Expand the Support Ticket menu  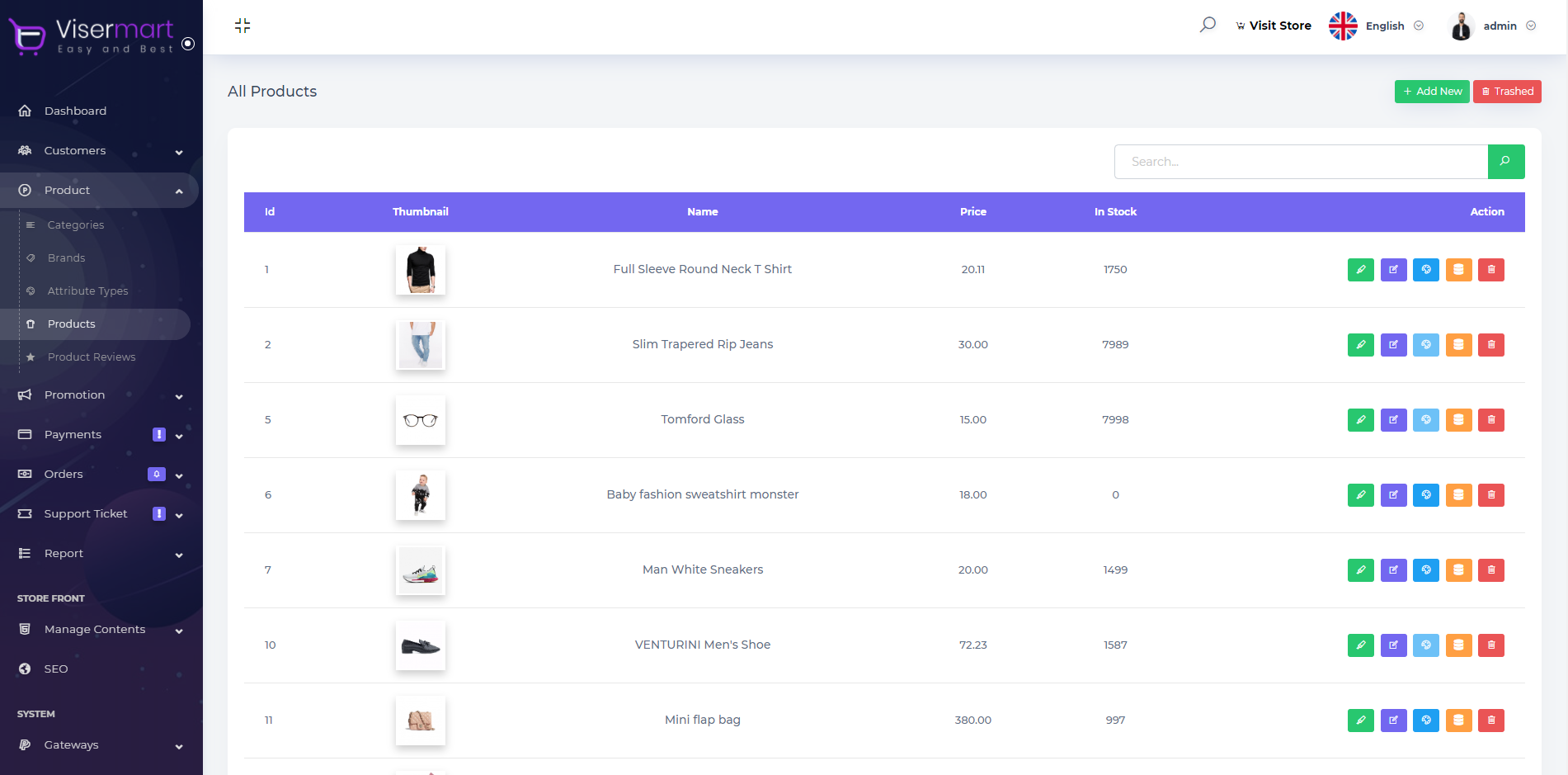[99, 514]
